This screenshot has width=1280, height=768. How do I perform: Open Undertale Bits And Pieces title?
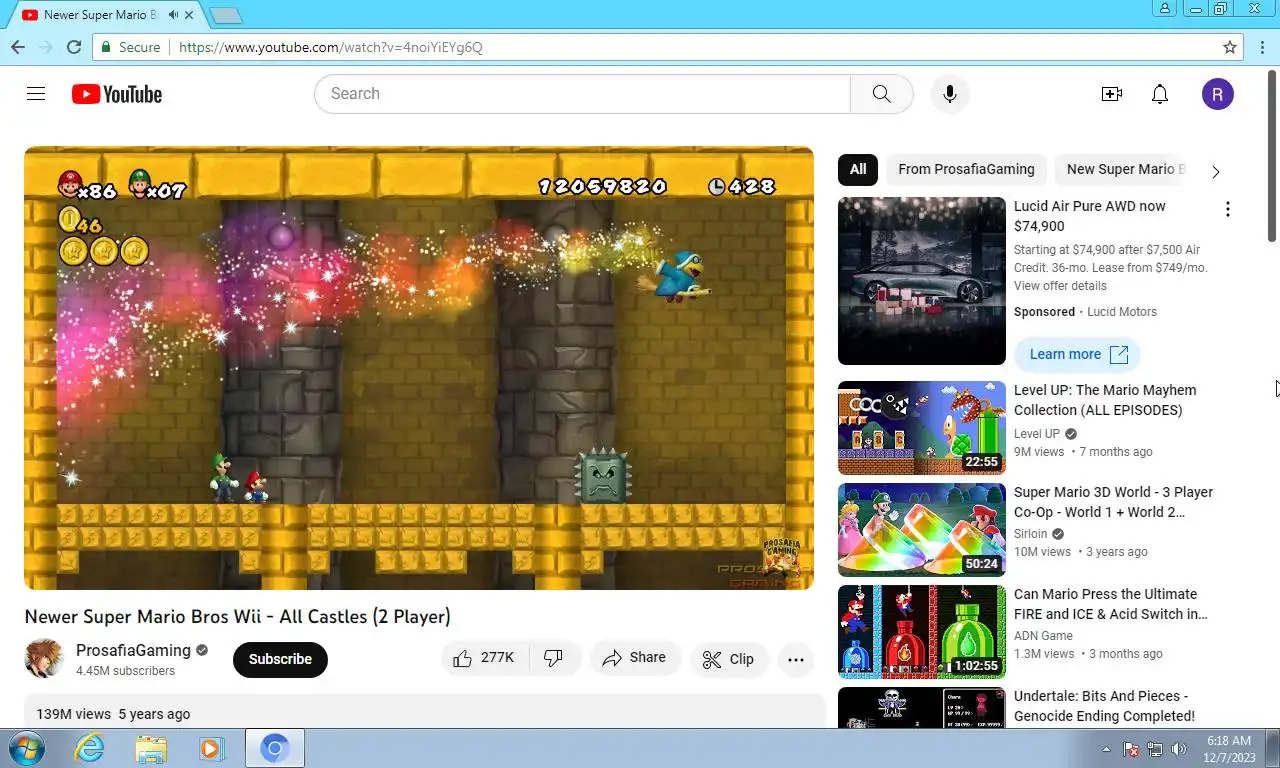click(1104, 706)
